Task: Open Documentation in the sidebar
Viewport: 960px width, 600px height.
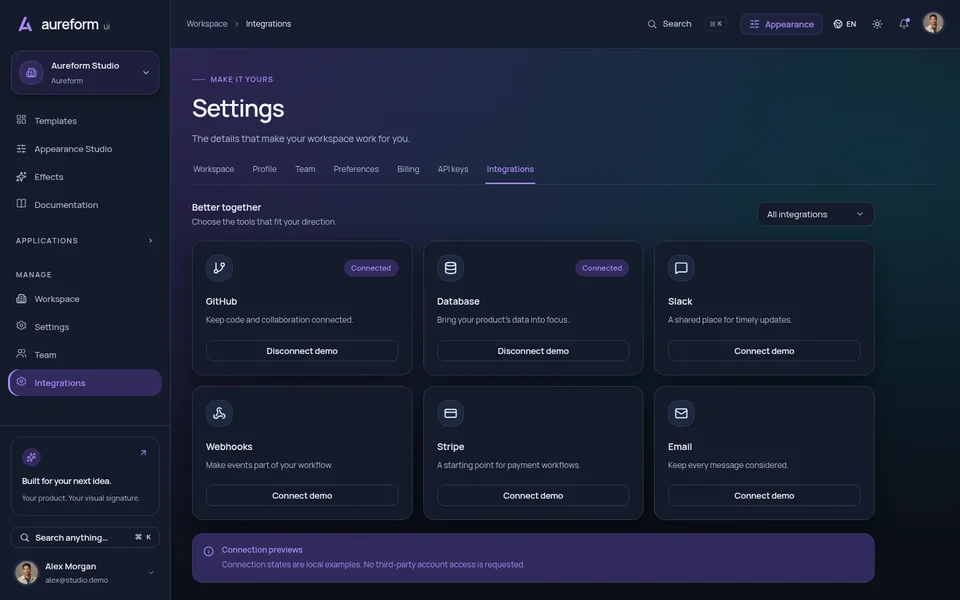Action: point(85,204)
